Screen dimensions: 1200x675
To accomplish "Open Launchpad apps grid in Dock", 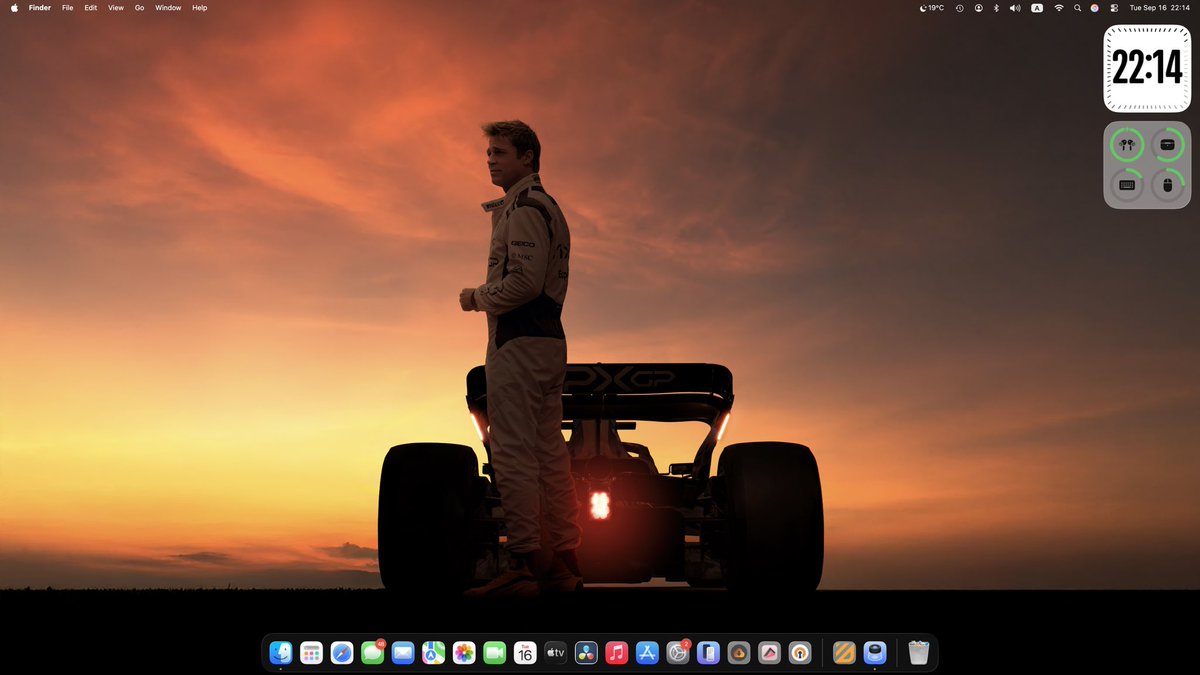I will click(x=311, y=653).
